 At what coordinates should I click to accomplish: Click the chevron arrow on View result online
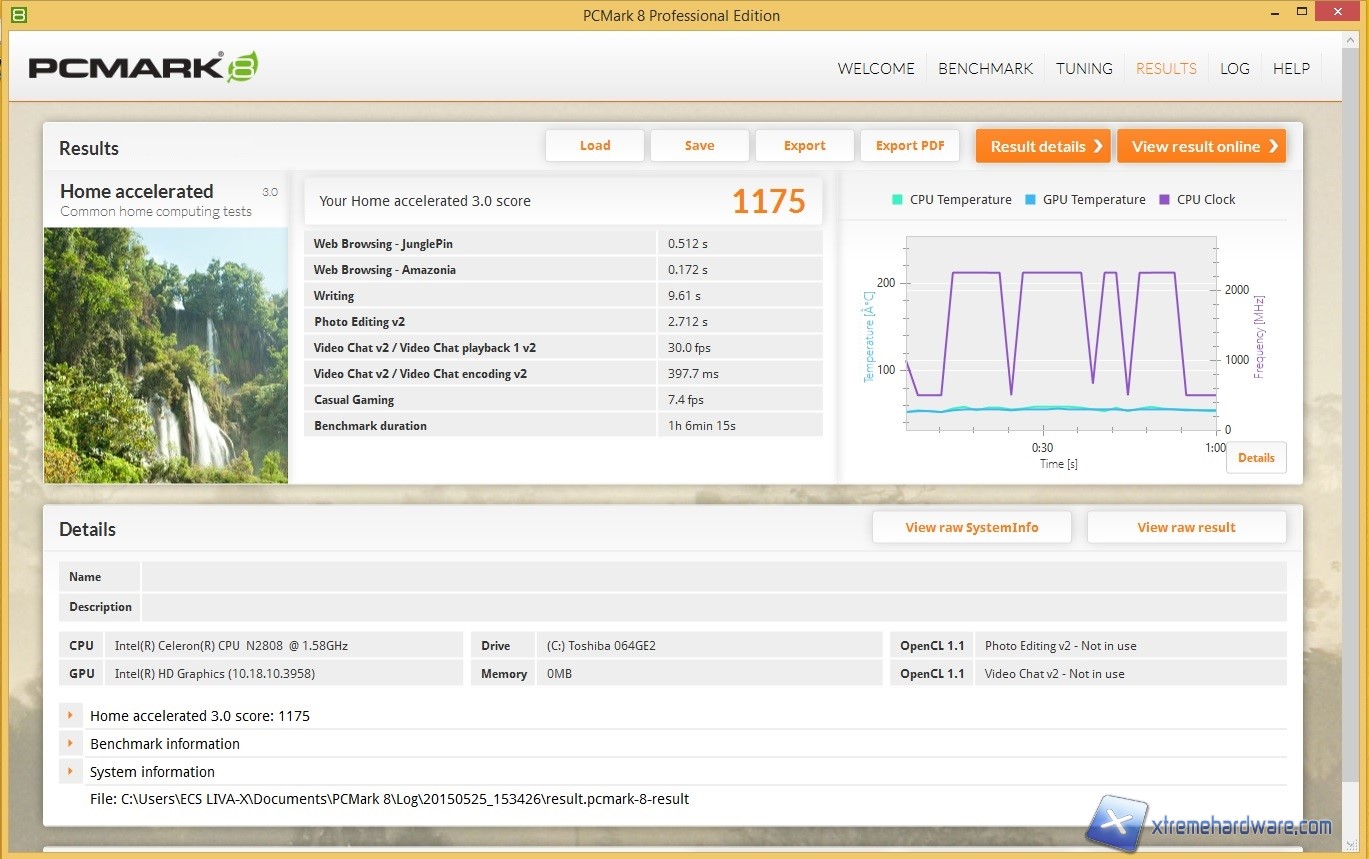coord(1272,145)
